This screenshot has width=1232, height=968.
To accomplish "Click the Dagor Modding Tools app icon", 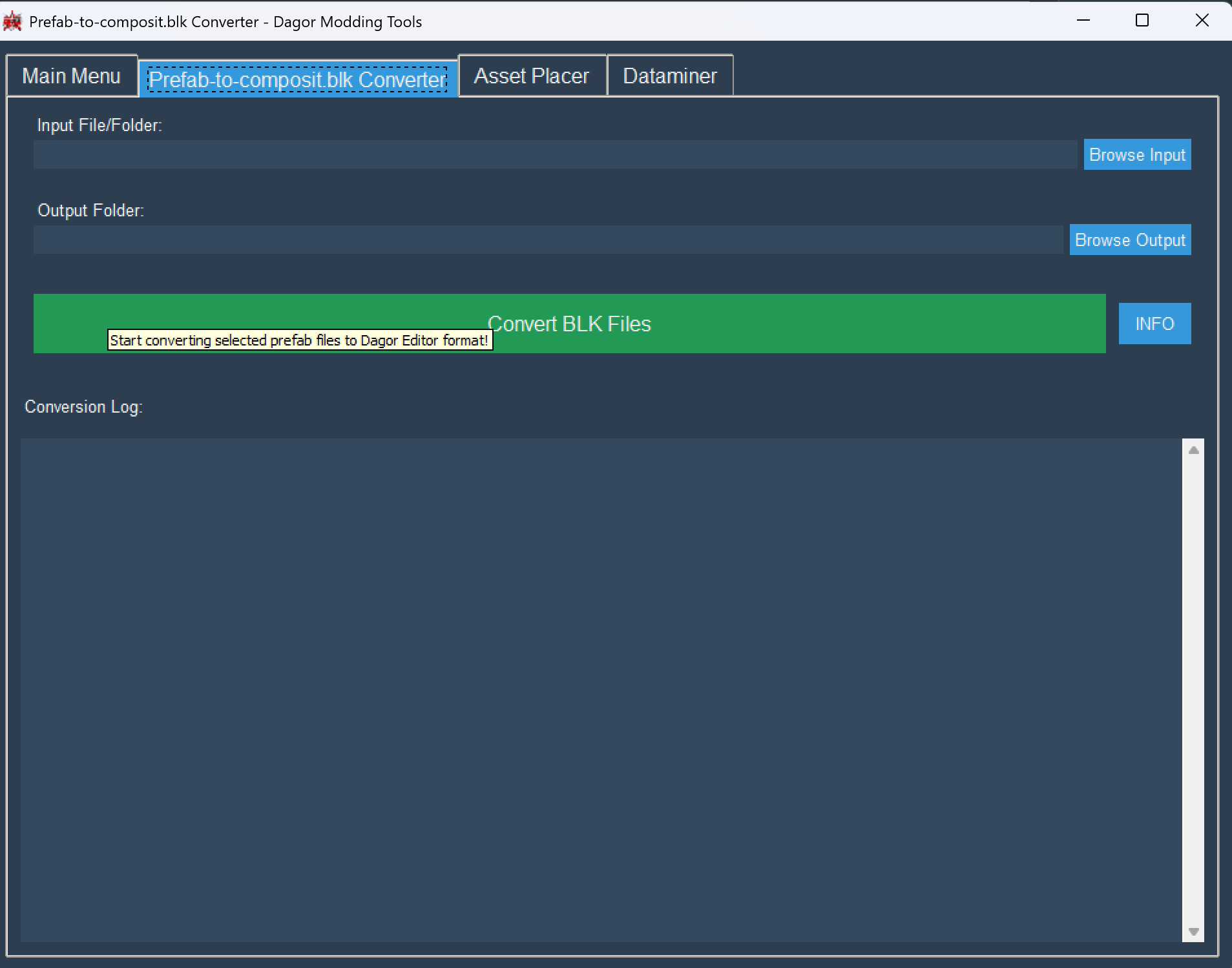I will click(x=12, y=21).
